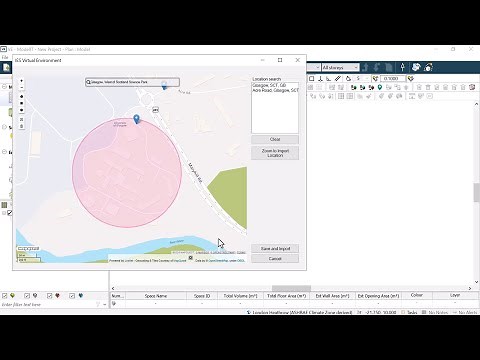Viewport: 480px width, 360px height.
Task: Click the map zoom out minus button
Action: [22, 87]
